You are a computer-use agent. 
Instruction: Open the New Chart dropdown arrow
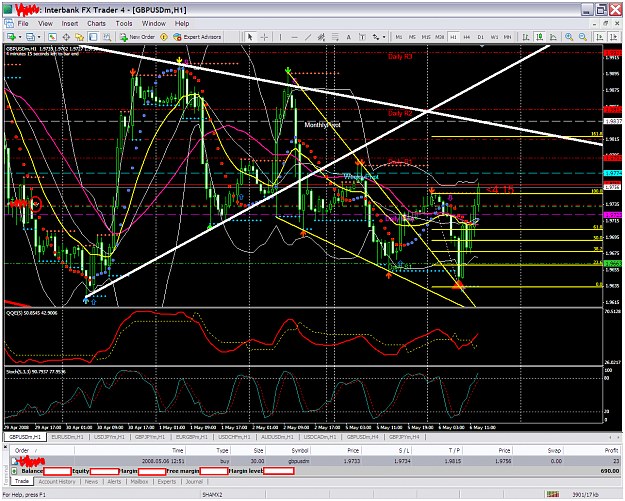click(20, 37)
